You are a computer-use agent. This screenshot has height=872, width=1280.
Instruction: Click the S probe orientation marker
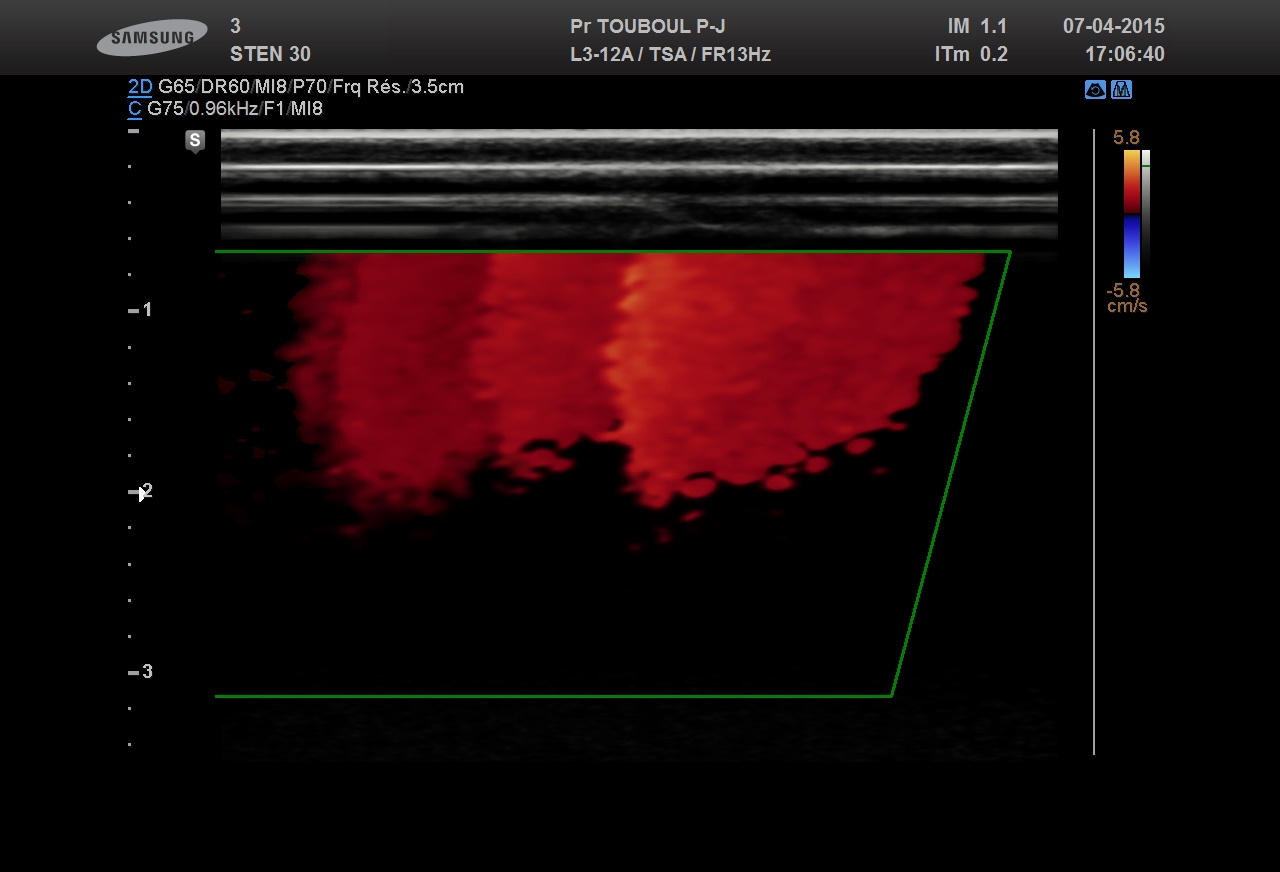195,140
